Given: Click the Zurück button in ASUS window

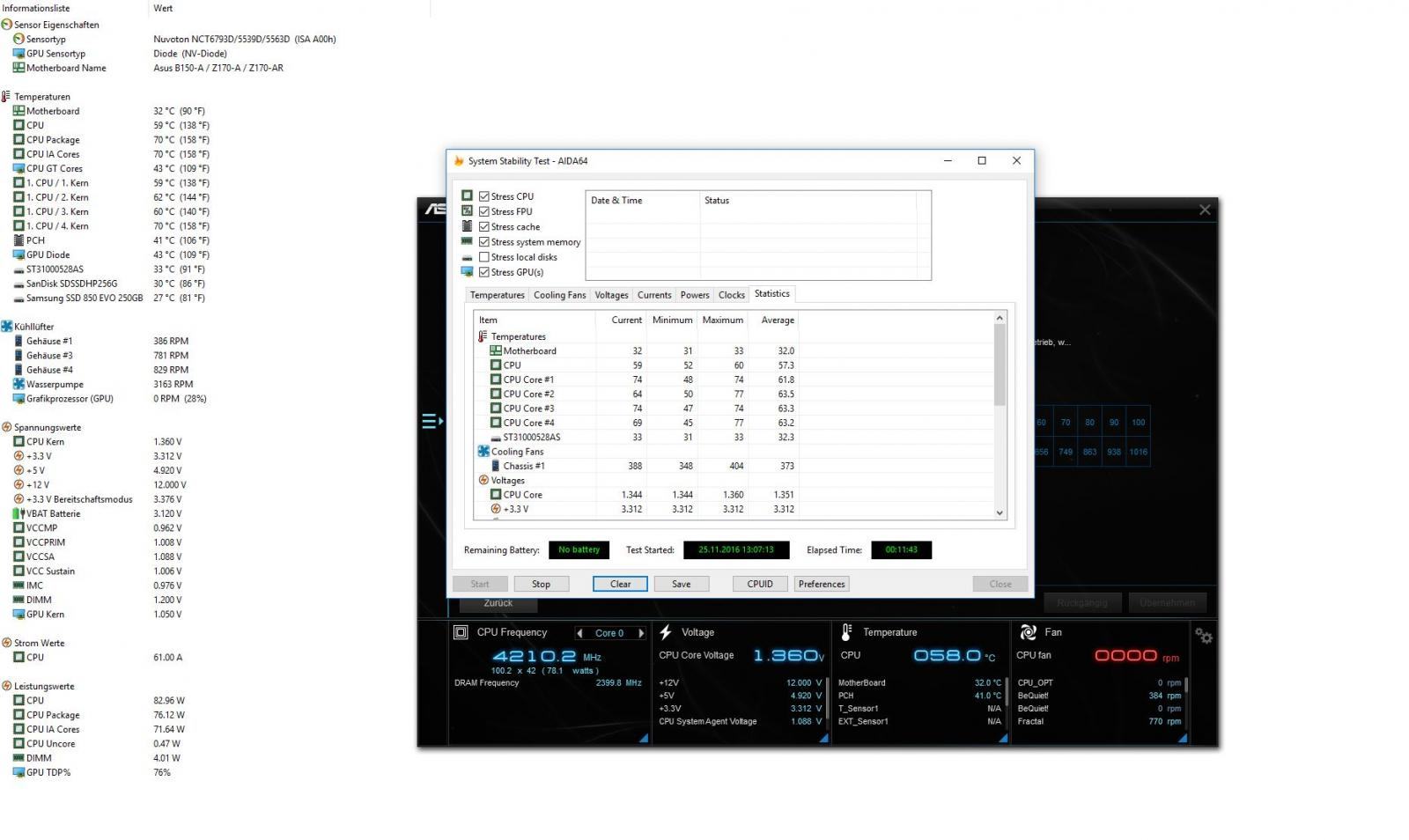Looking at the screenshot, I should pyautogui.click(x=498, y=604).
